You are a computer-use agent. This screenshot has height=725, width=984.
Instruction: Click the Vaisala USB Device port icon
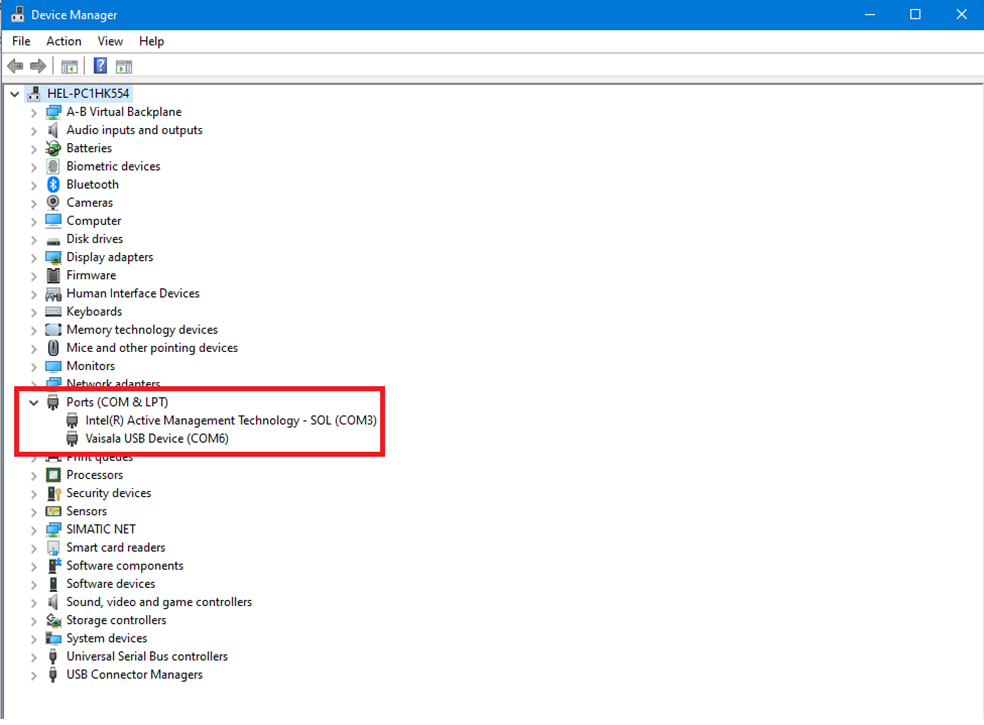click(73, 439)
